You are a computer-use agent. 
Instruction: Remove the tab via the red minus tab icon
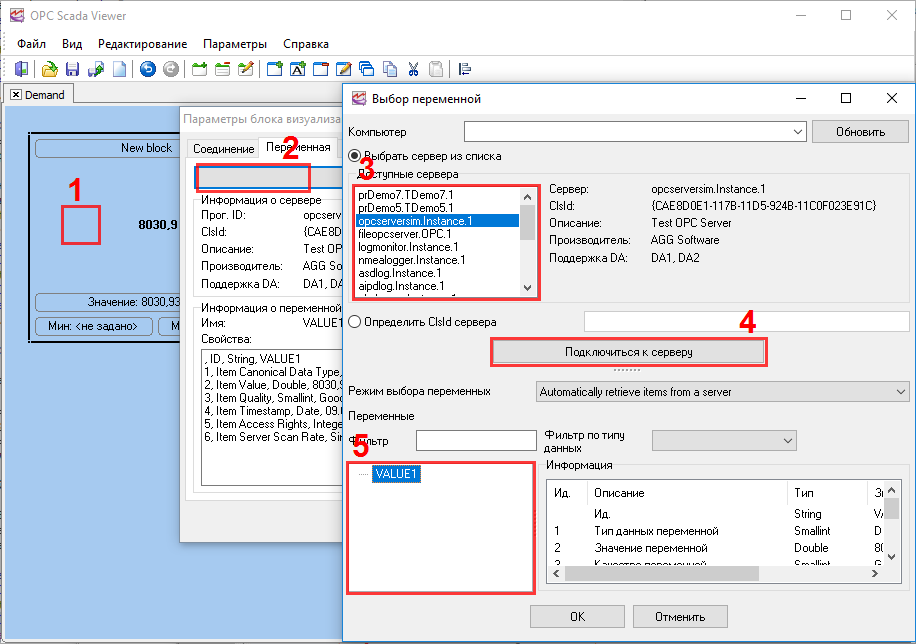click(223, 69)
